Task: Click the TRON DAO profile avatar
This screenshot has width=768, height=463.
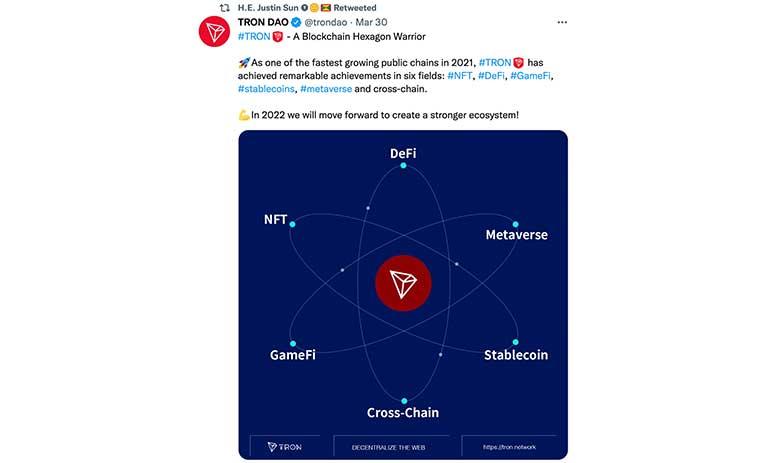Action: tap(214, 31)
